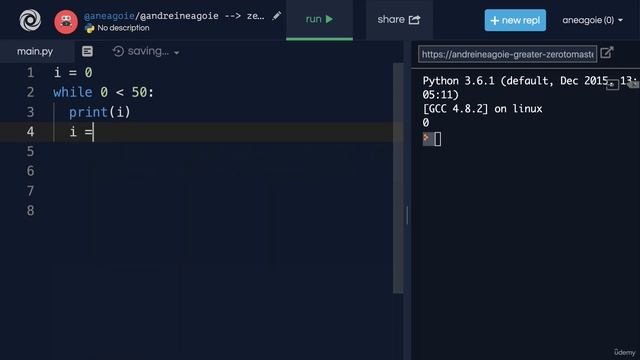Screen dimensions: 640x360
Task: Click the '[GCC 4.8.2] on linux' line
Action: click(x=482, y=109)
